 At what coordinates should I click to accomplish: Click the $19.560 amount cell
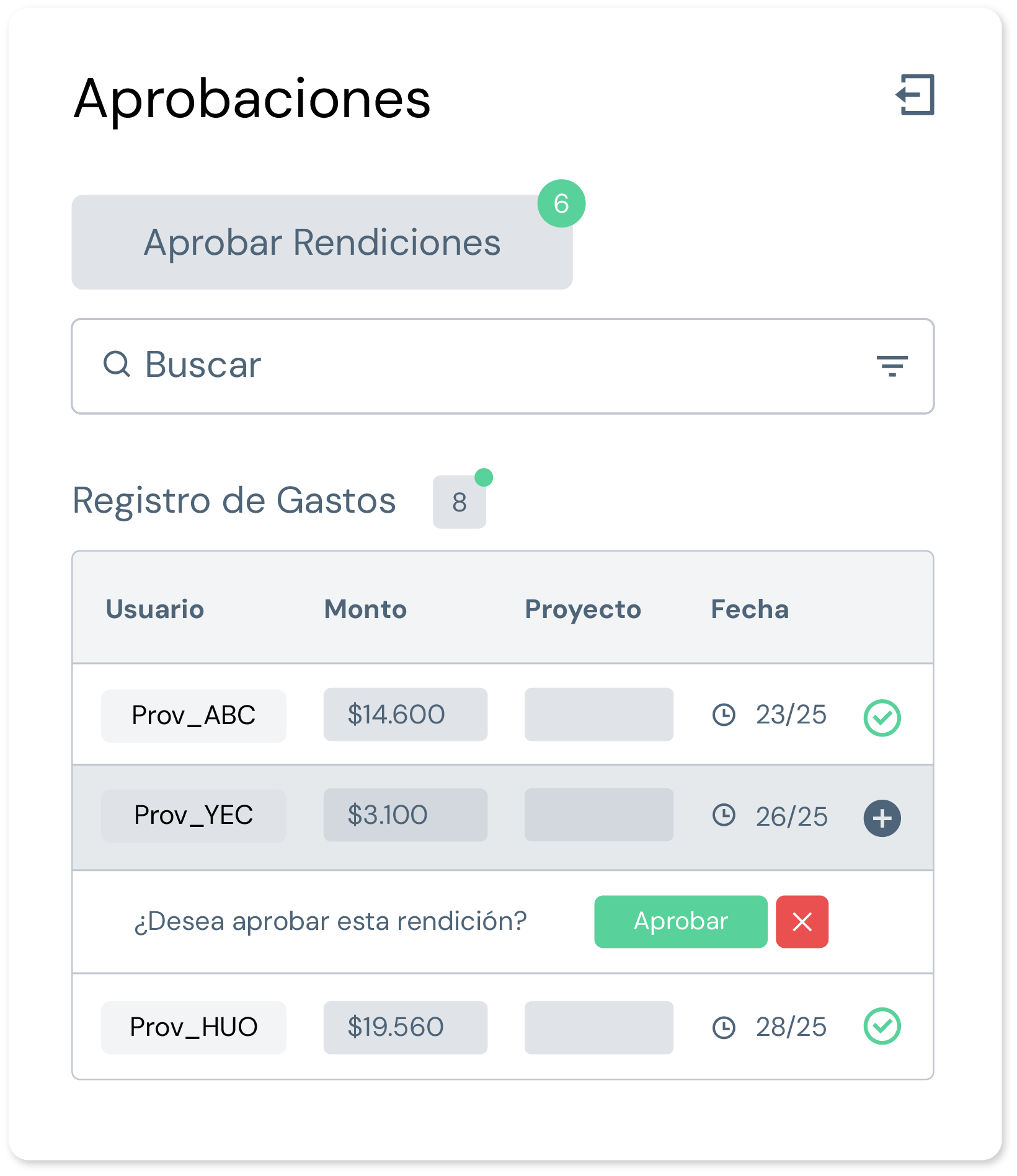(x=405, y=1027)
